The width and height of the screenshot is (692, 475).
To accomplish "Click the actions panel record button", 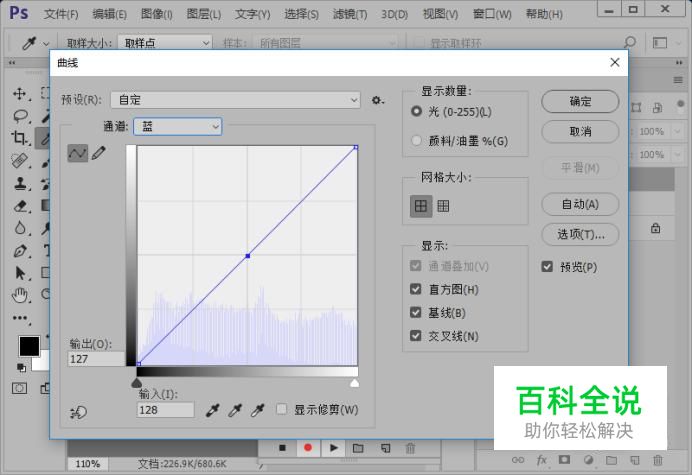I will point(308,448).
